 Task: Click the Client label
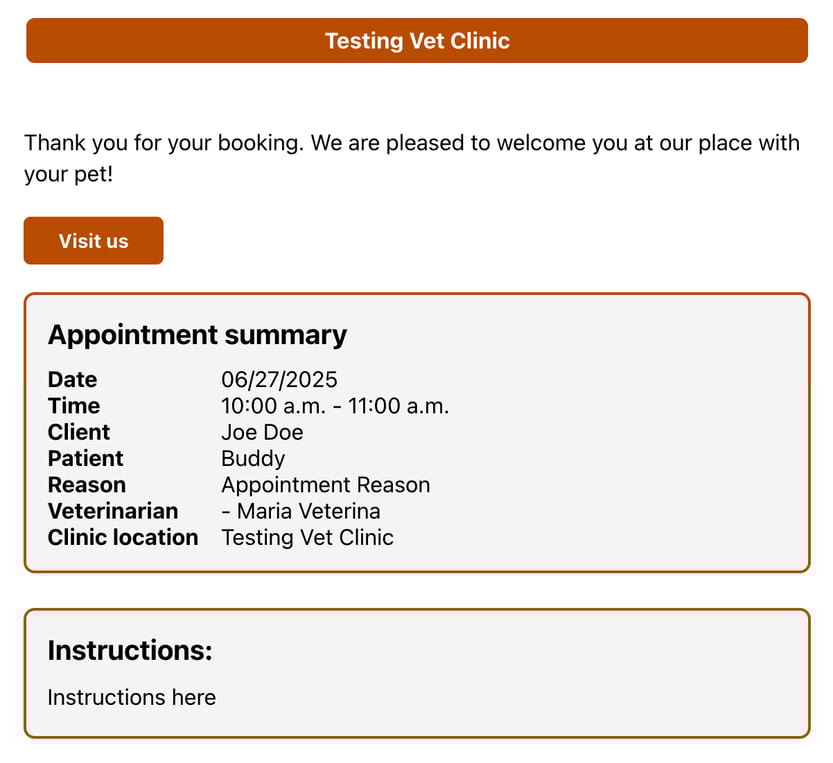[79, 432]
